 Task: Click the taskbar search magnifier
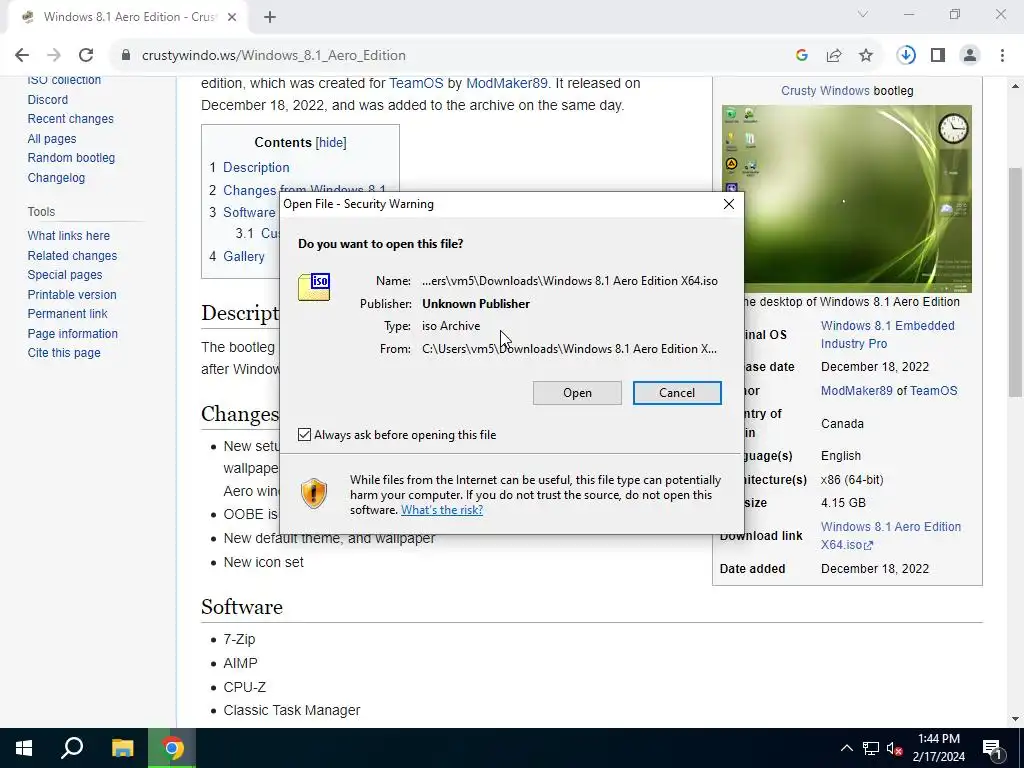[x=72, y=748]
